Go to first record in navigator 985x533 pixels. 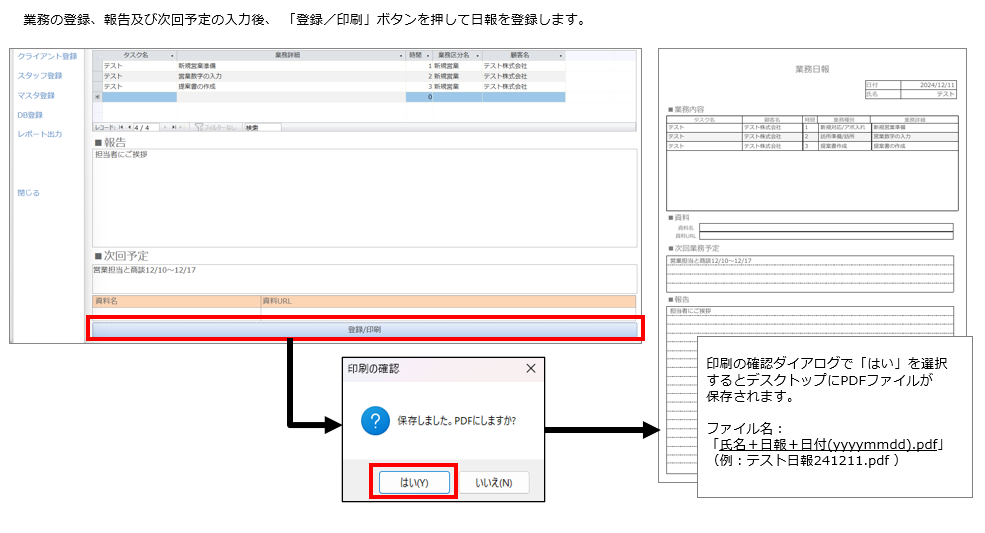121,128
